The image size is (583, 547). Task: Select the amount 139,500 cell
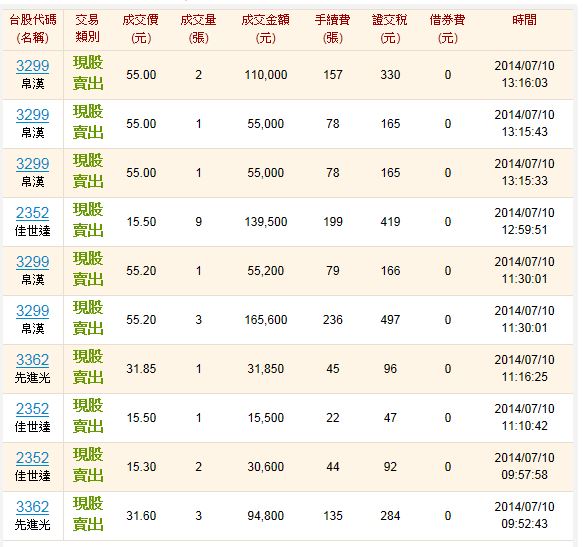click(266, 222)
